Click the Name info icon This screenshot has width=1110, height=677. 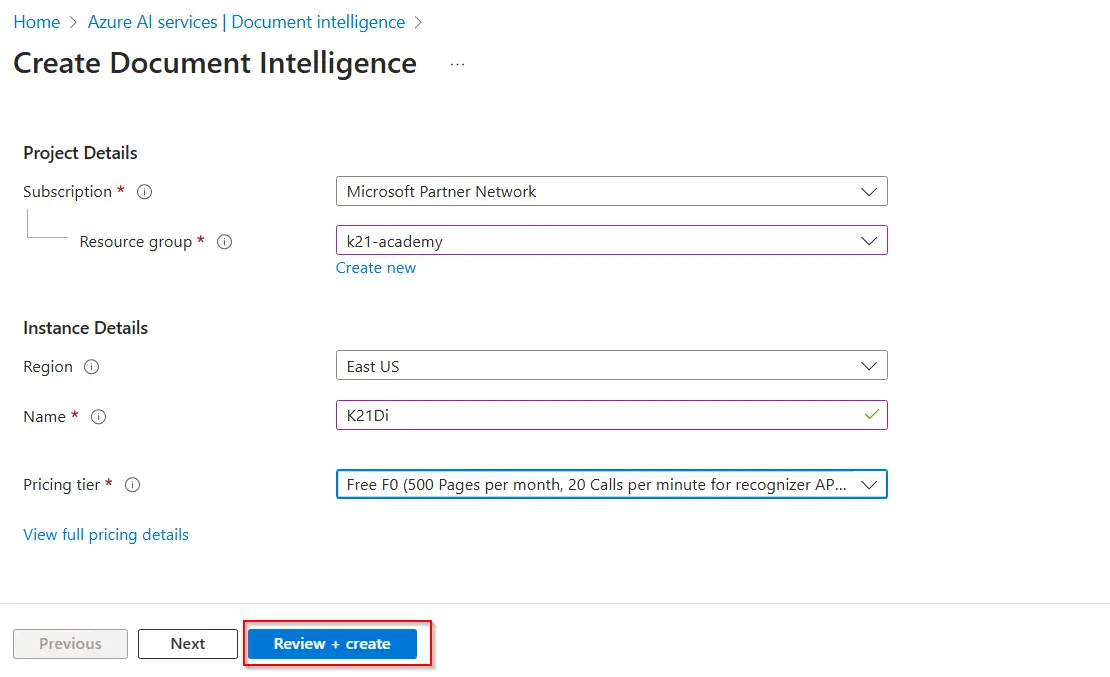point(98,417)
